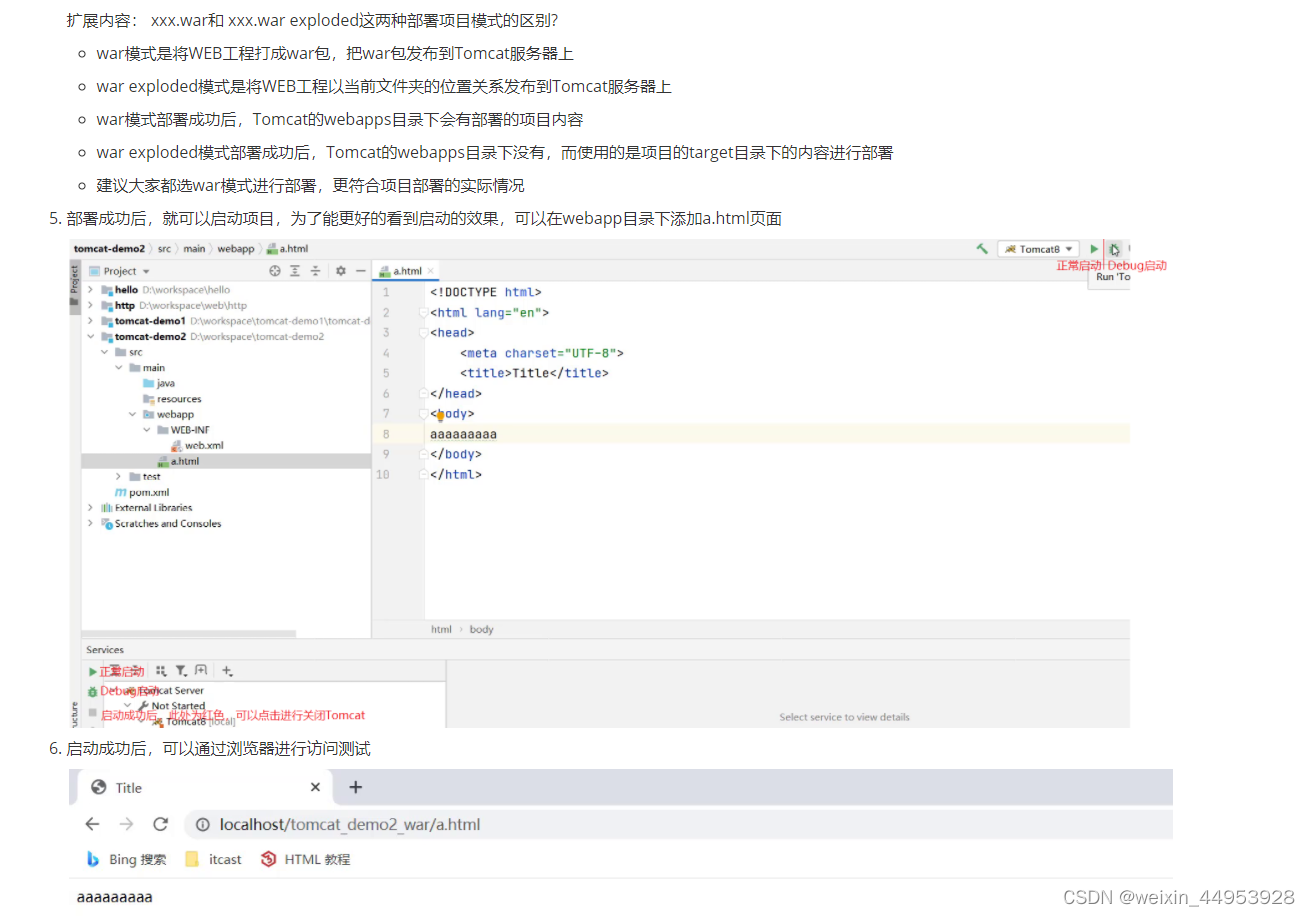Viewport: 1310px width, 916px height.
Task: Click Services green Run arrow icon
Action: click(93, 672)
